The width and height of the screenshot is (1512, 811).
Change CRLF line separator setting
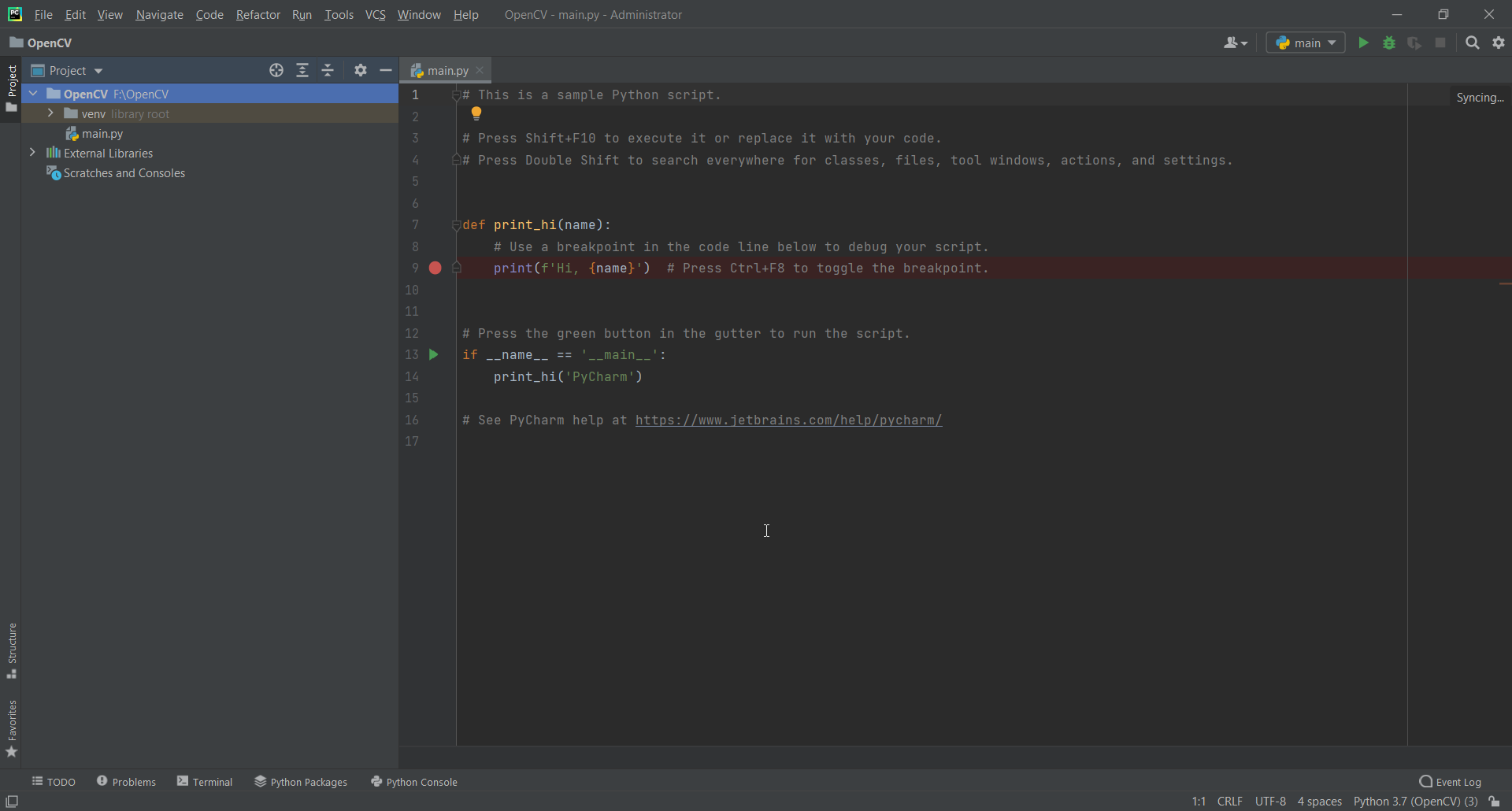click(x=1230, y=802)
